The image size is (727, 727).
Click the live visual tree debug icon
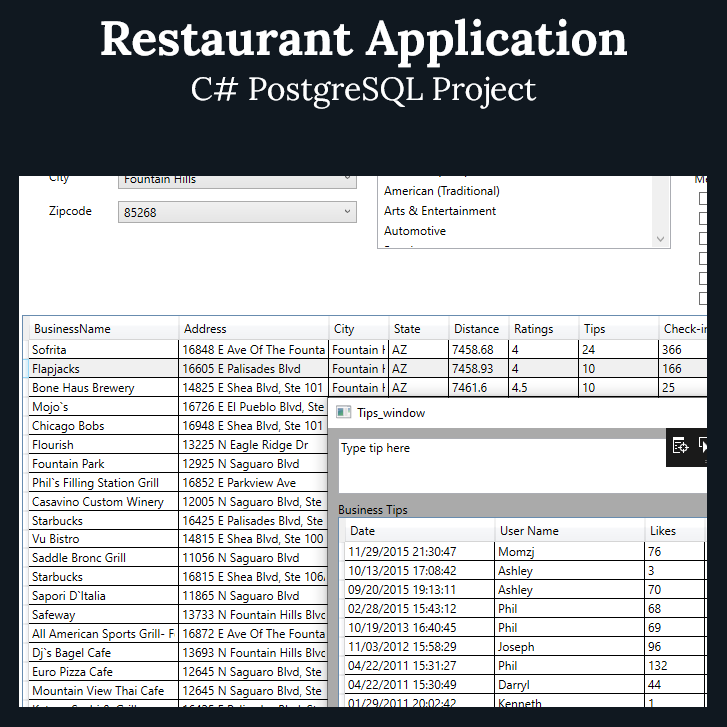(680, 446)
